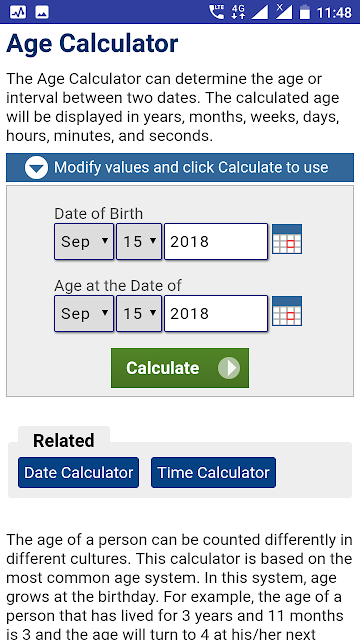Tap the activity monitor icon in status bar
The width and height of the screenshot is (360, 640).
18,12
